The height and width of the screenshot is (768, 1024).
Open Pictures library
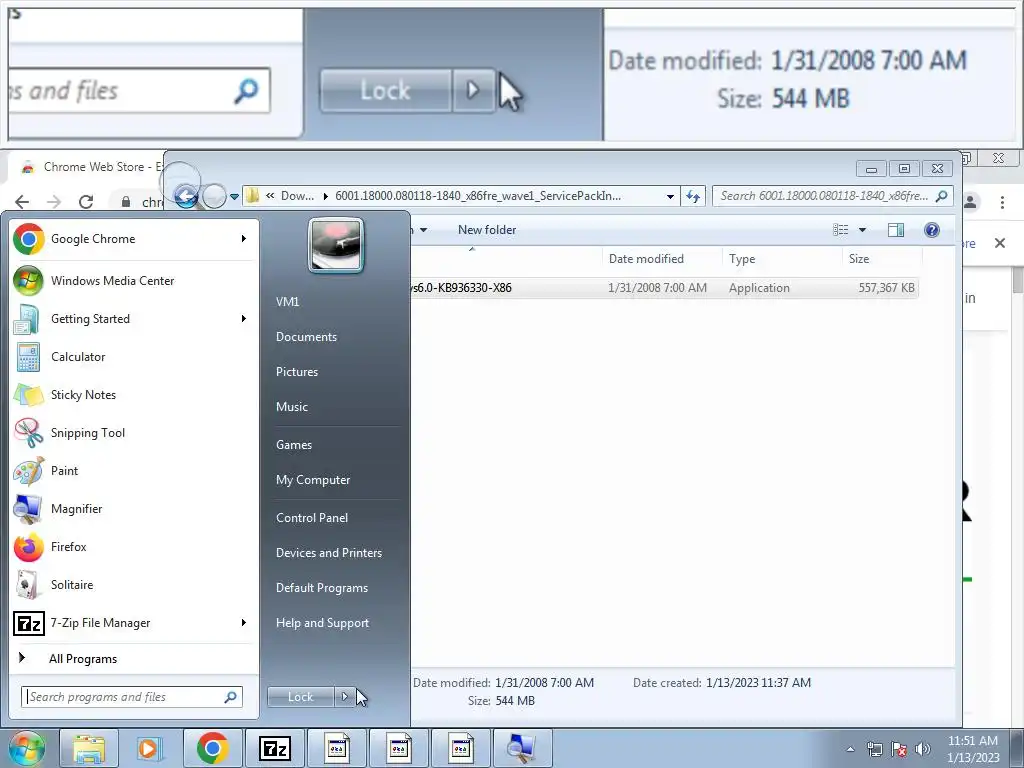coord(296,372)
